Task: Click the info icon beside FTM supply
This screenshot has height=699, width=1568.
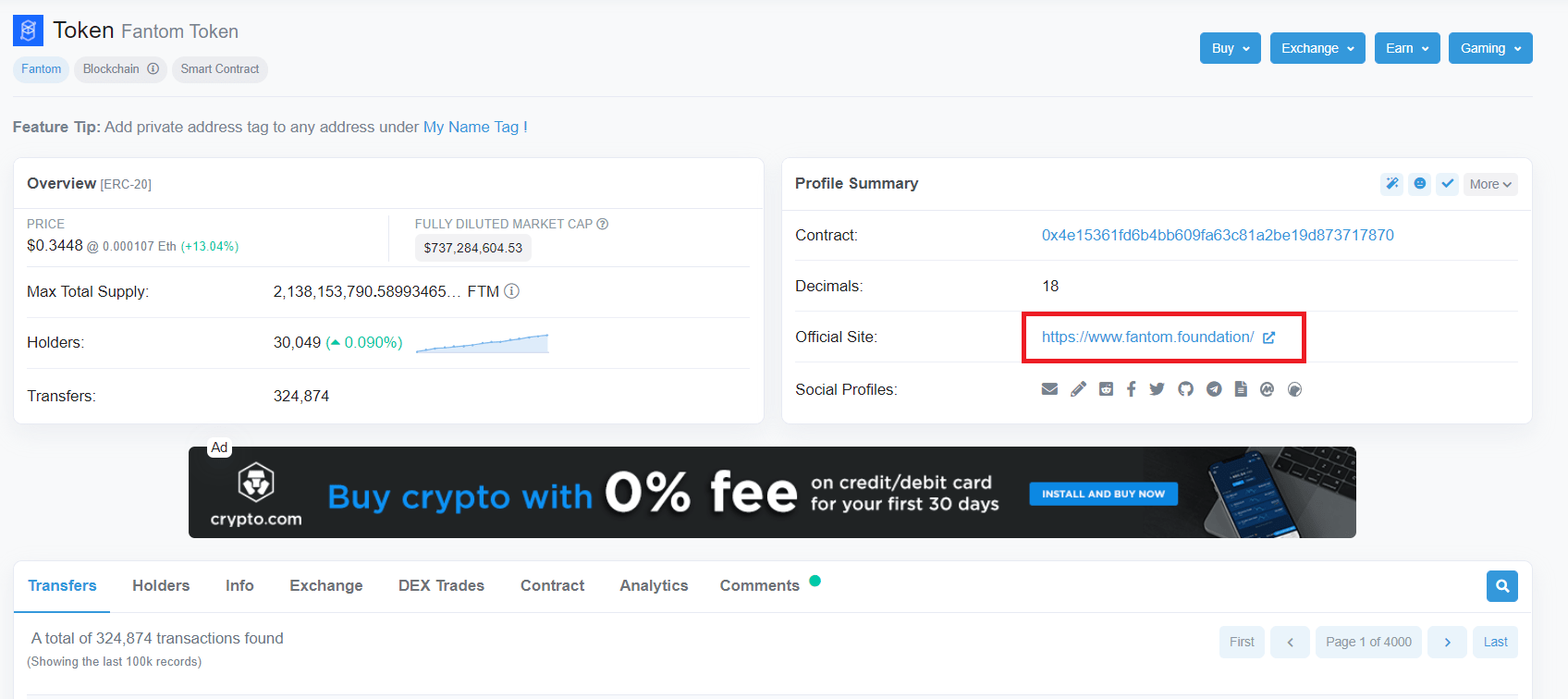Action: tap(511, 291)
